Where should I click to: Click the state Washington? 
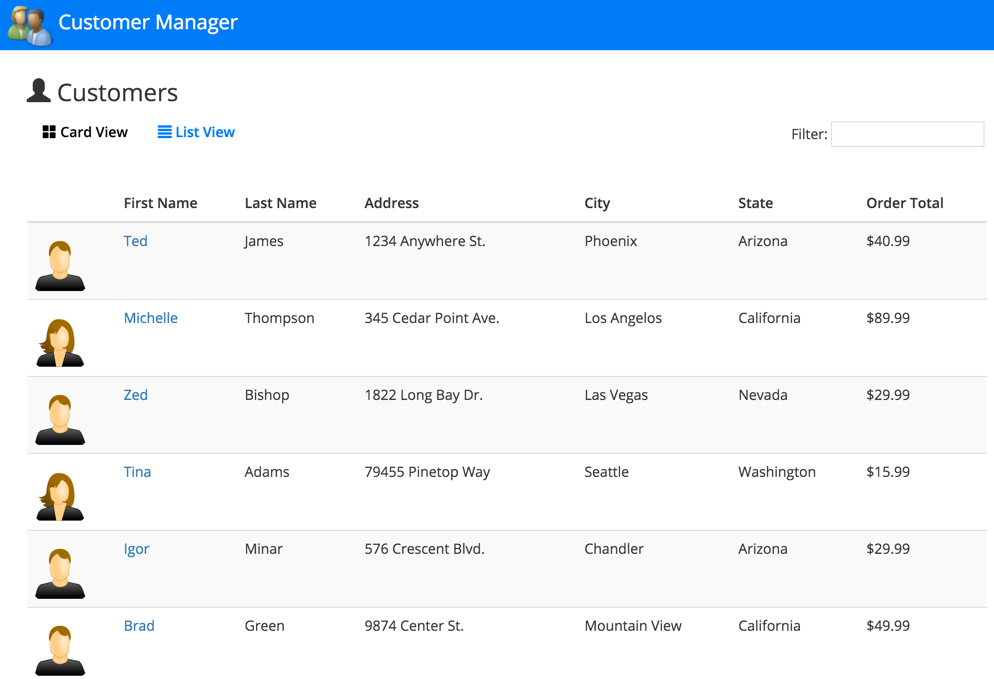(x=777, y=472)
